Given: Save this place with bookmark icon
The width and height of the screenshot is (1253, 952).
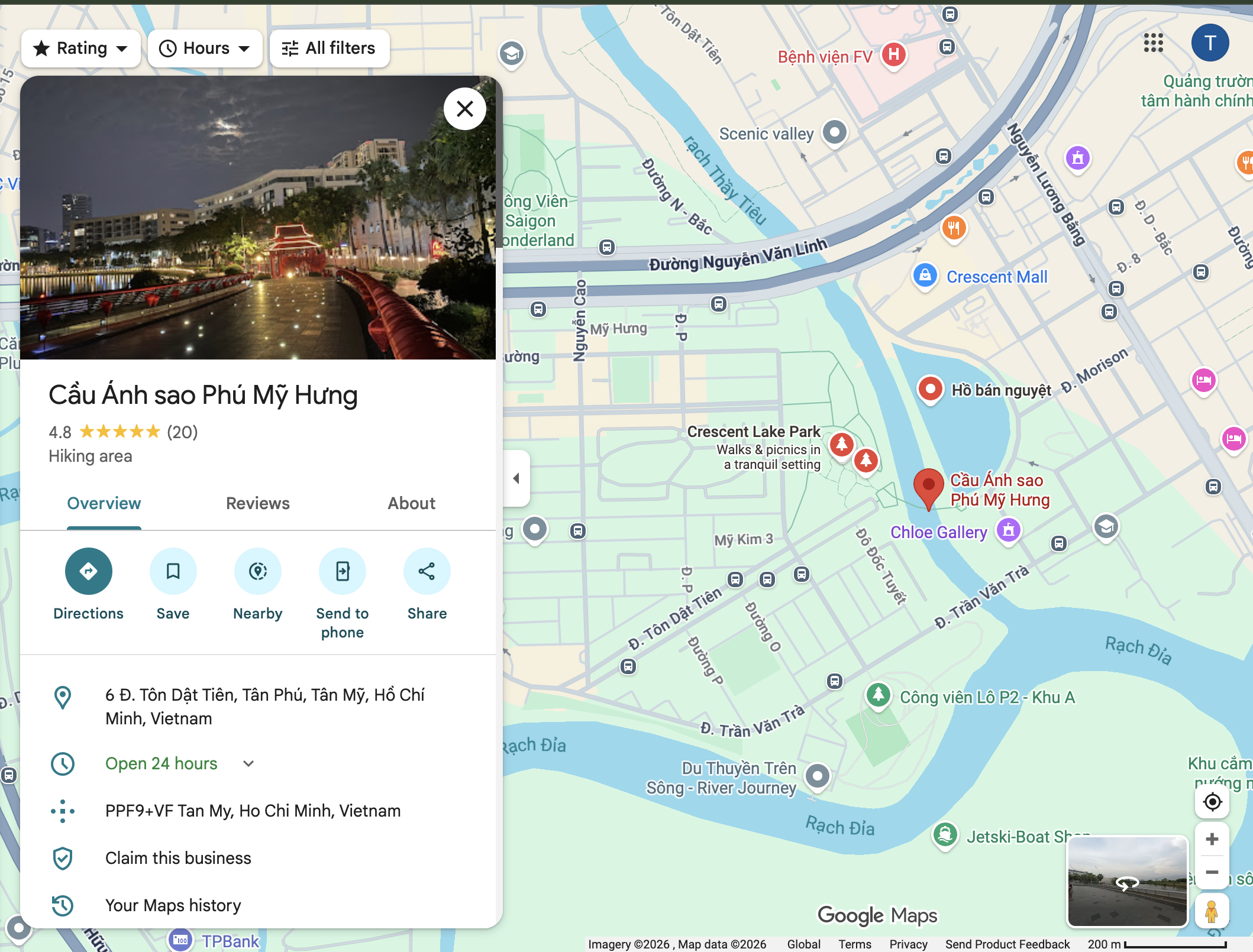Looking at the screenshot, I should pos(173,571).
